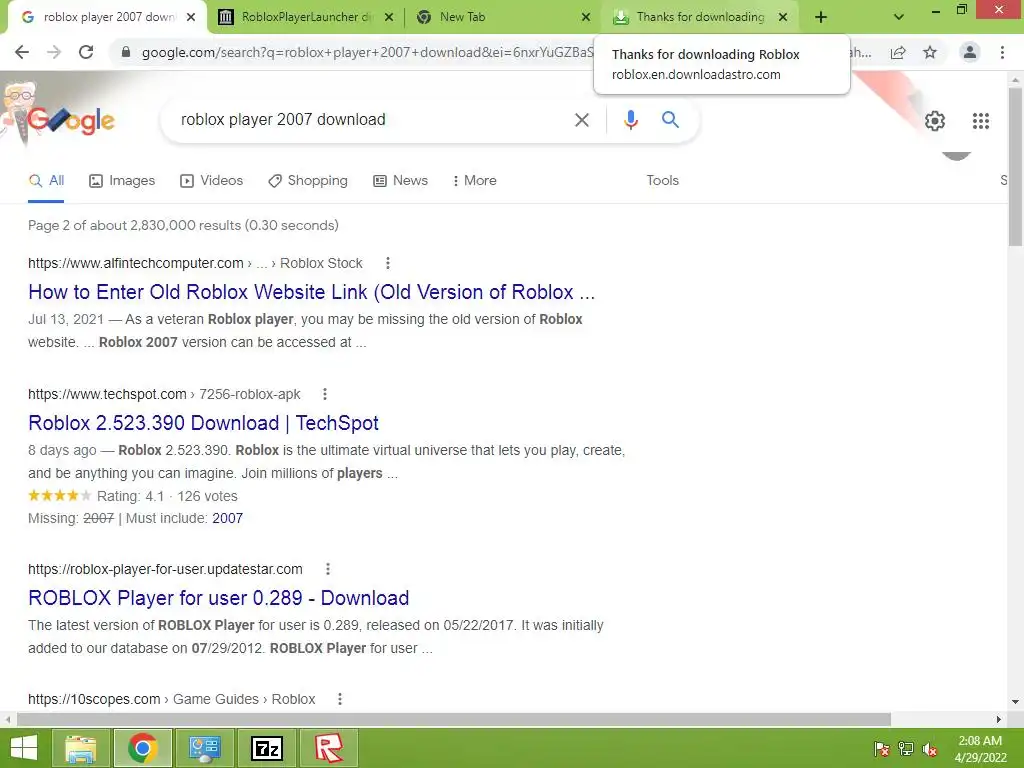This screenshot has width=1024, height=768.
Task: Share this page from address bar
Action: pos(898,52)
